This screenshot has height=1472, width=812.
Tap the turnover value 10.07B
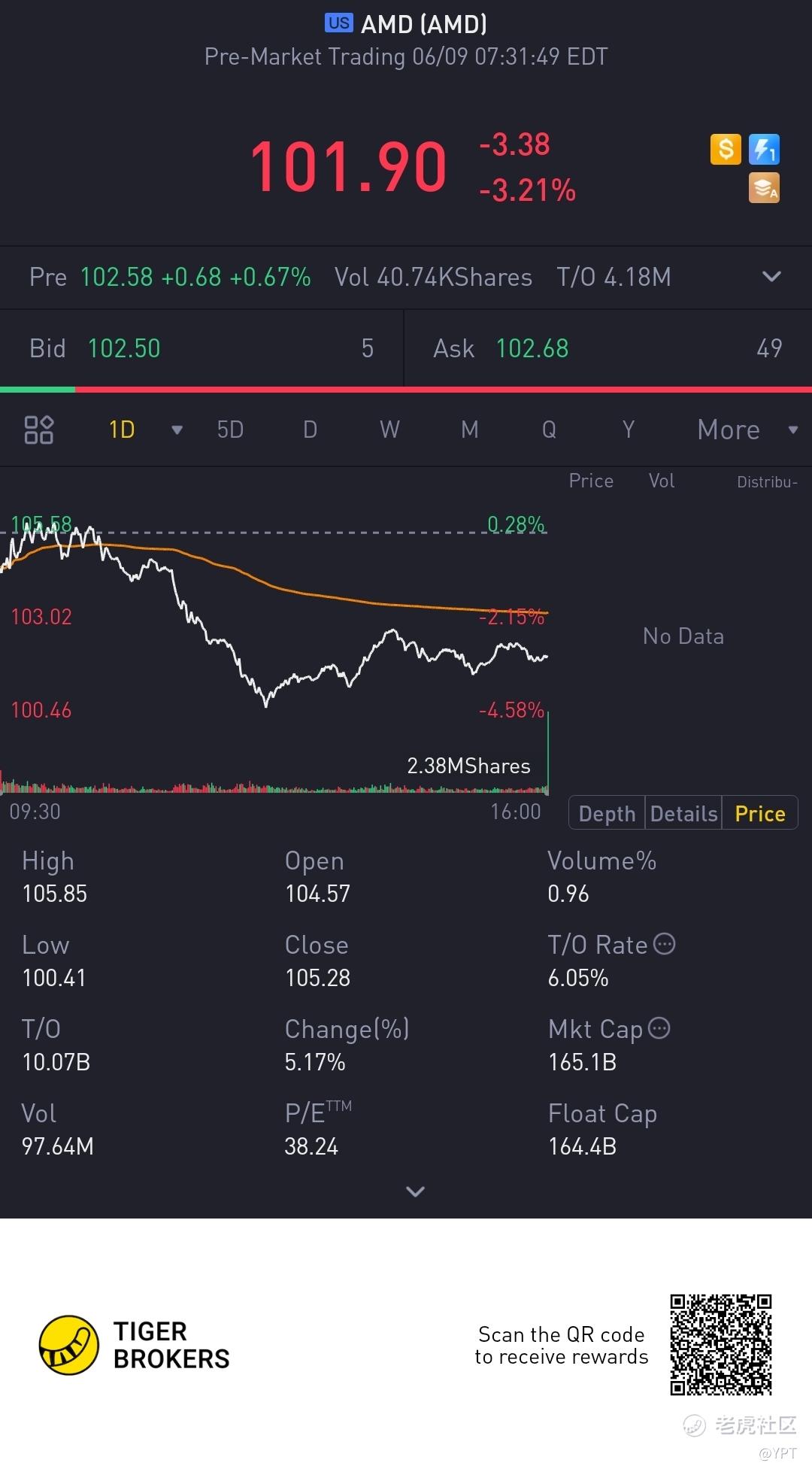click(x=56, y=1062)
